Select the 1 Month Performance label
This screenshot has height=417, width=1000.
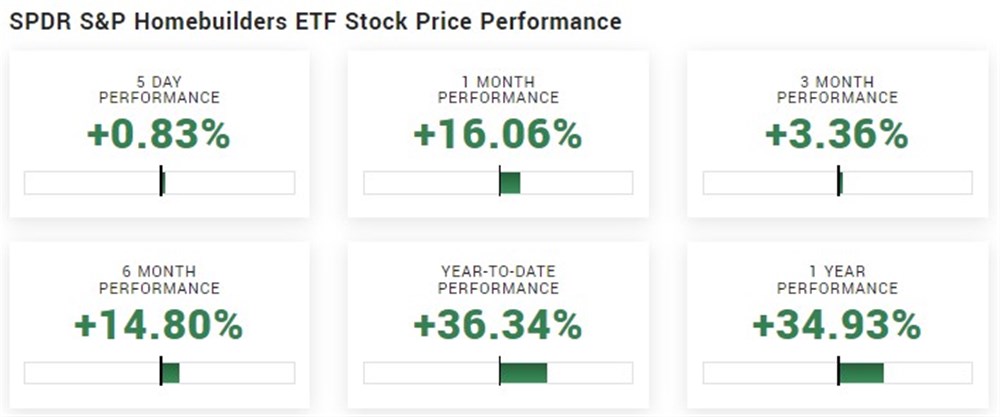click(498, 90)
